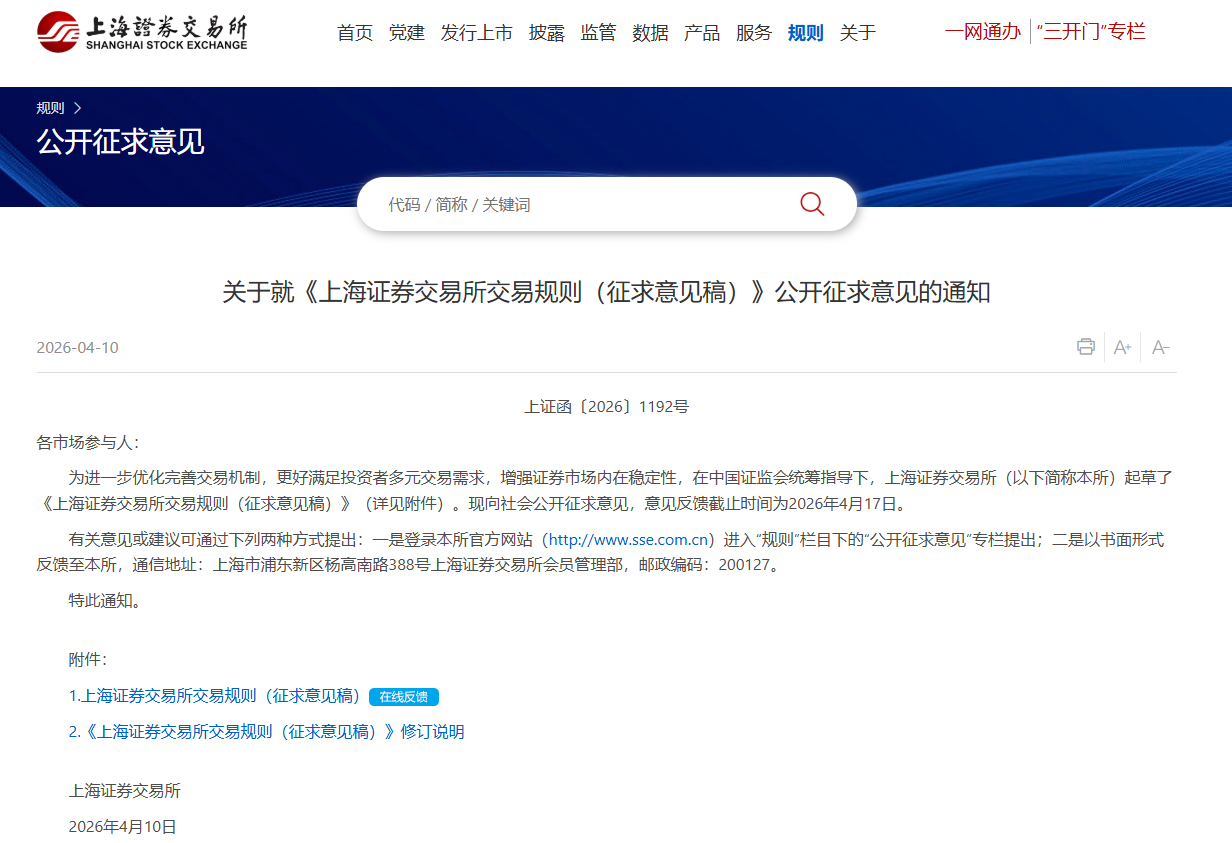Viewport: 1232px width, 843px height.
Task: Click inside the 代码/简称/关键词 search field
Action: click(550, 203)
